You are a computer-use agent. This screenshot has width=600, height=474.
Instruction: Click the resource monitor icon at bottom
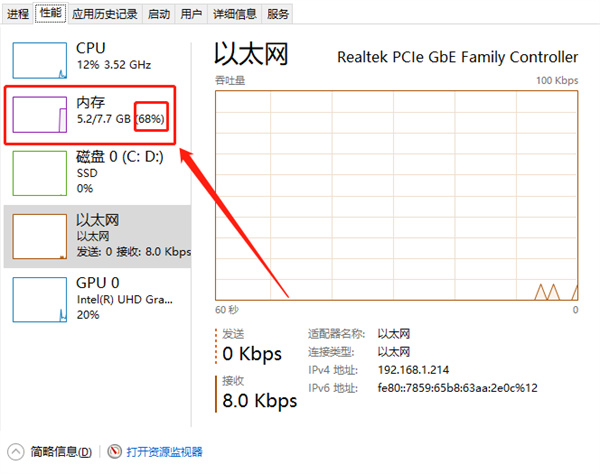115,452
